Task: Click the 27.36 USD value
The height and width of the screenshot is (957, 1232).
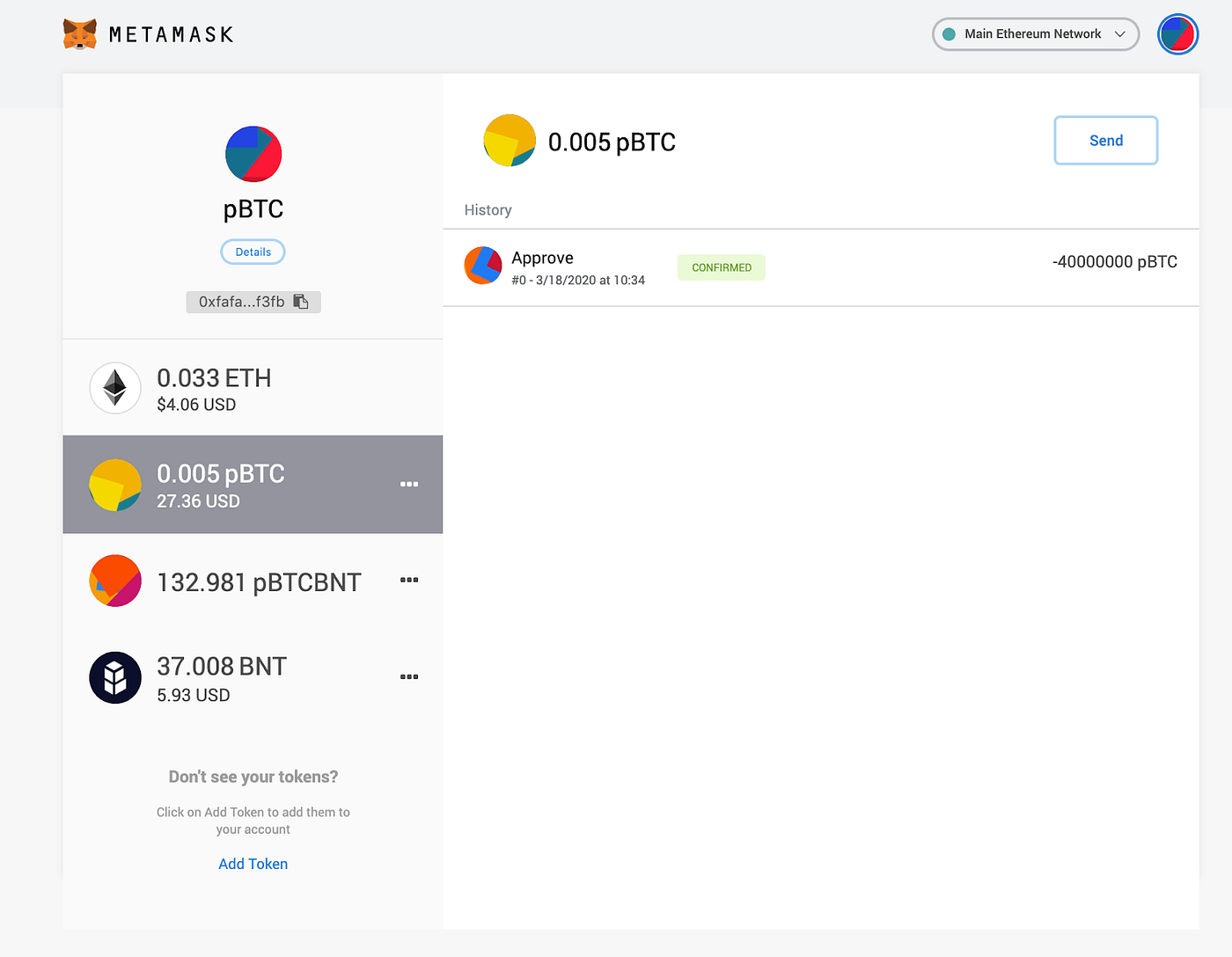Action: click(x=198, y=501)
